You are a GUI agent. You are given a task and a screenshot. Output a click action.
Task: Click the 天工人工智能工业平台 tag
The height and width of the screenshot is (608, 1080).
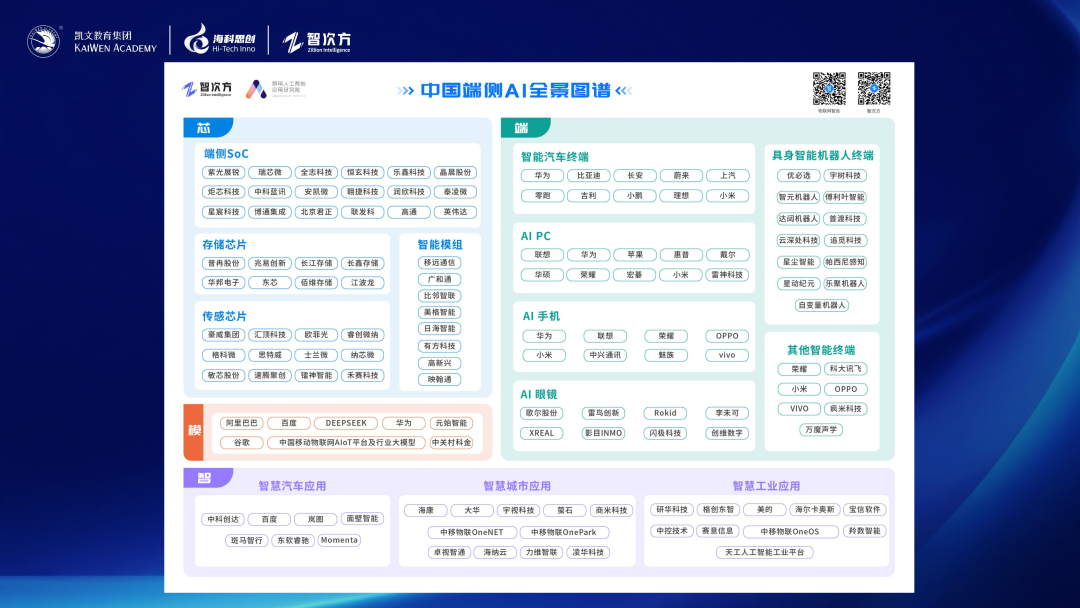click(764, 552)
